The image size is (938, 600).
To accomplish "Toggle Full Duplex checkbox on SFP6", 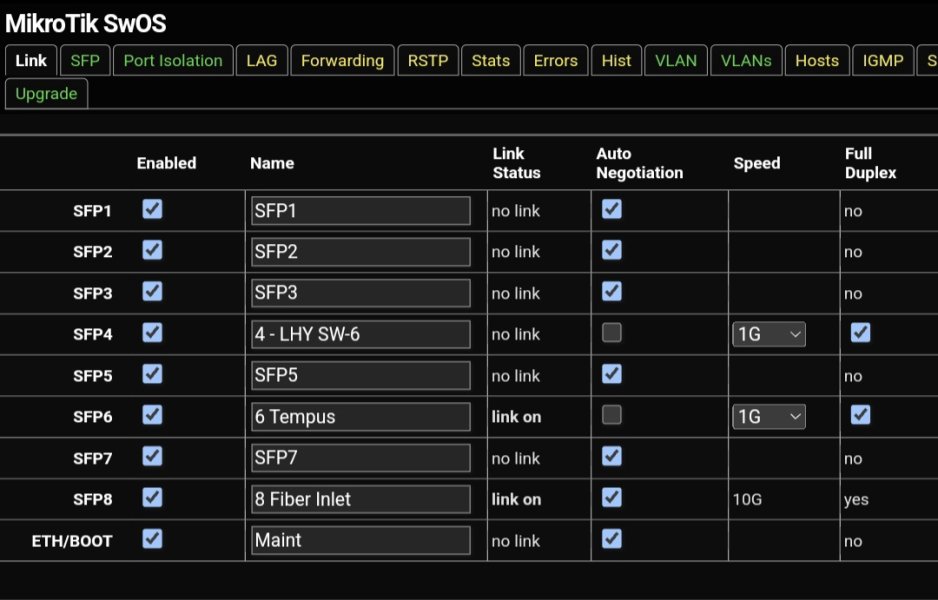I will tap(860, 415).
